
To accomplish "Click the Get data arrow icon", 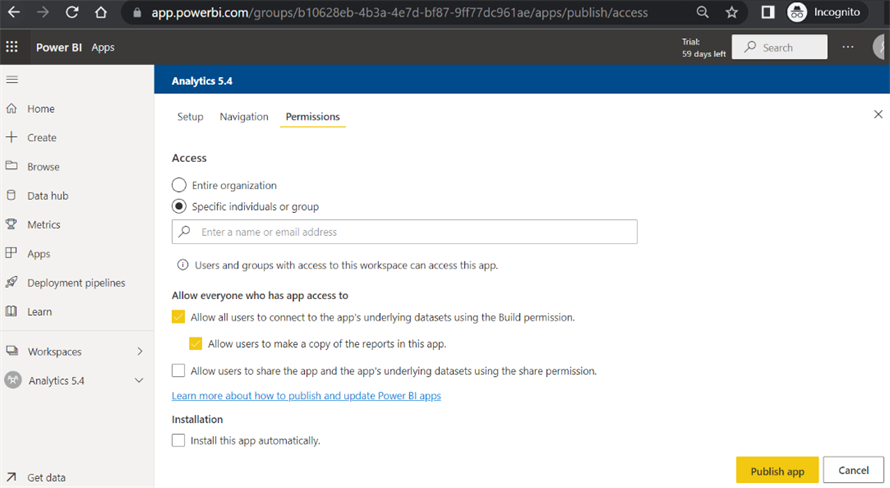I will pos(11,477).
